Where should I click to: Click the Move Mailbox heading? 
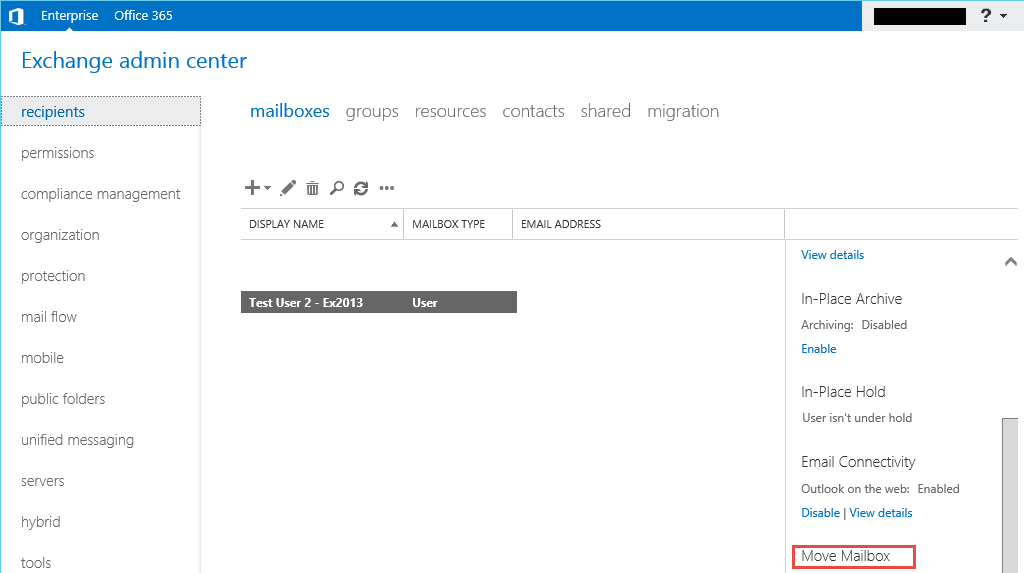846,556
